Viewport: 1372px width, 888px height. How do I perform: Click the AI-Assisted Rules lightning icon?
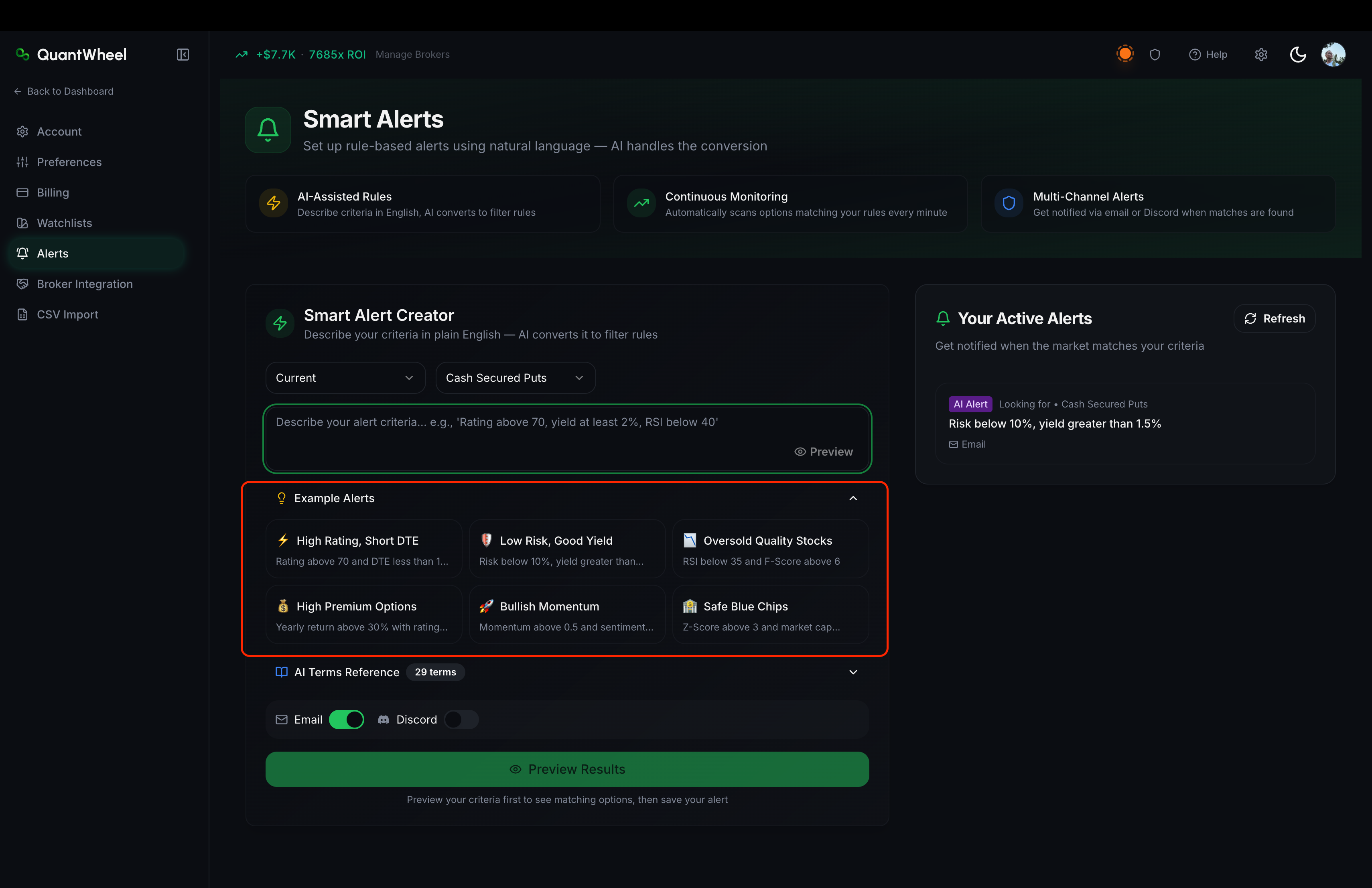273,203
